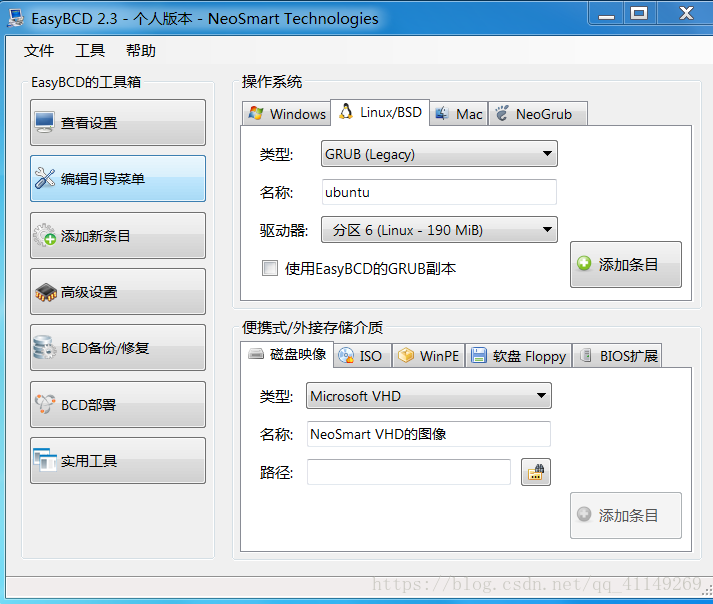
Task: Click the NeoGrub grub icon on the tab
Action: pos(502,113)
